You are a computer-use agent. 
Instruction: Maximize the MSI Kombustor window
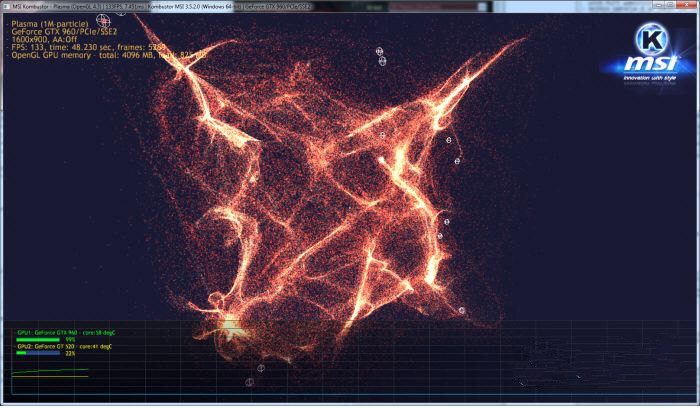click(671, 5)
